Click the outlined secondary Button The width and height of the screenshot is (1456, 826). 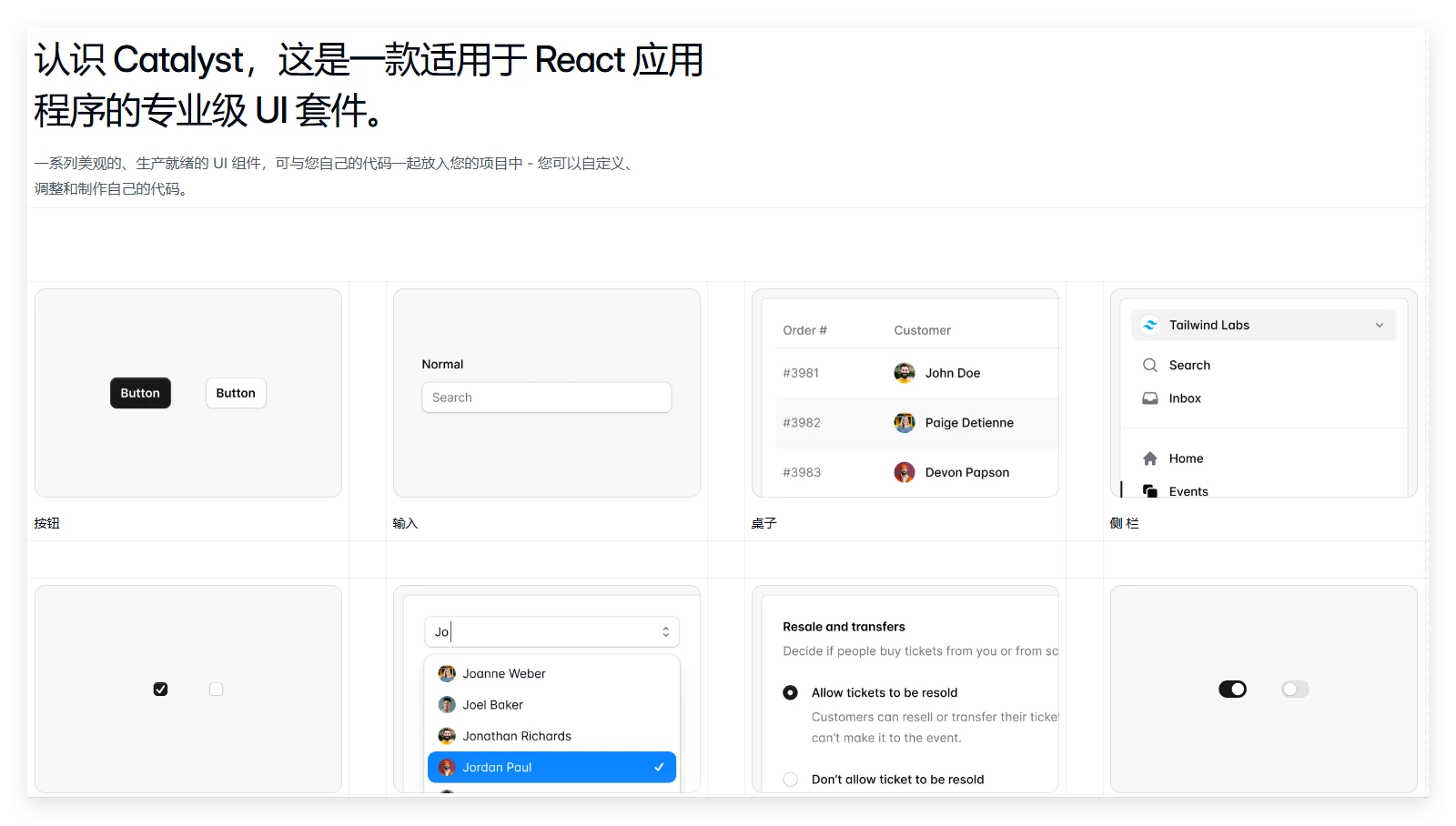pos(235,392)
